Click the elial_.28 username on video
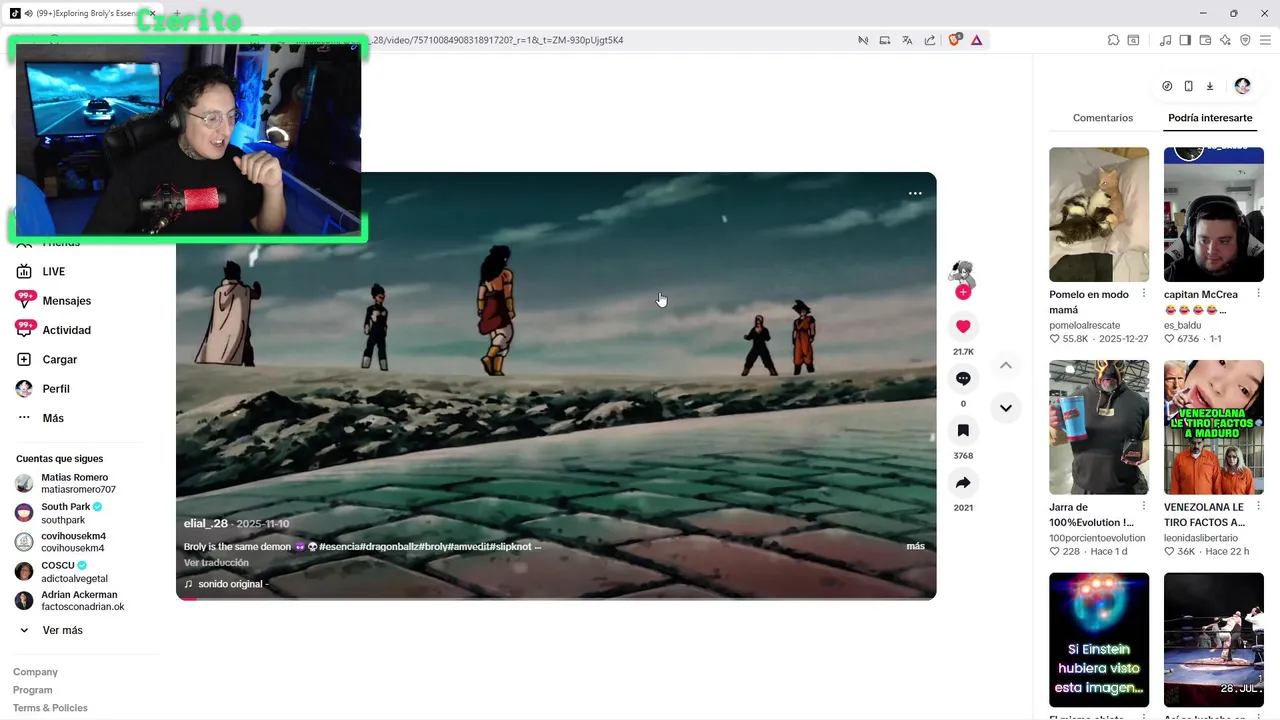The width and height of the screenshot is (1280, 720). tap(206, 523)
